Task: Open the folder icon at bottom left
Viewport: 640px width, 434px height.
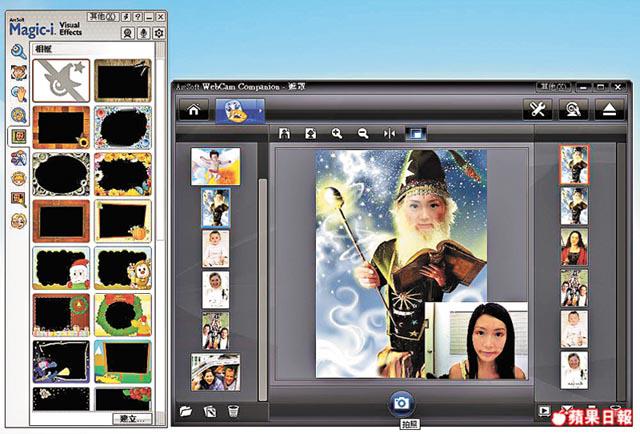Action: click(x=186, y=411)
